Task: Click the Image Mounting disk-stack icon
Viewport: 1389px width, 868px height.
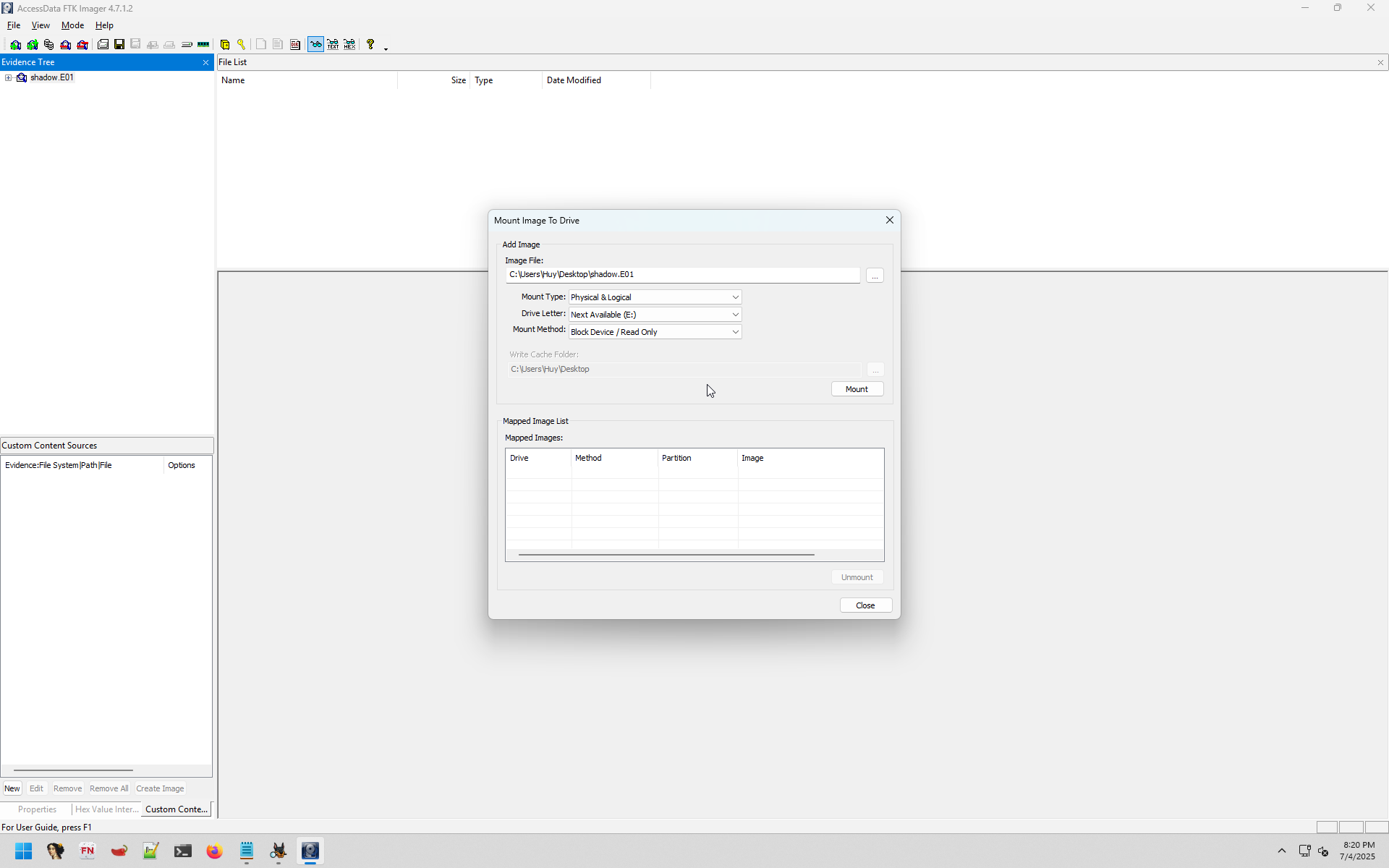Action: (x=49, y=45)
